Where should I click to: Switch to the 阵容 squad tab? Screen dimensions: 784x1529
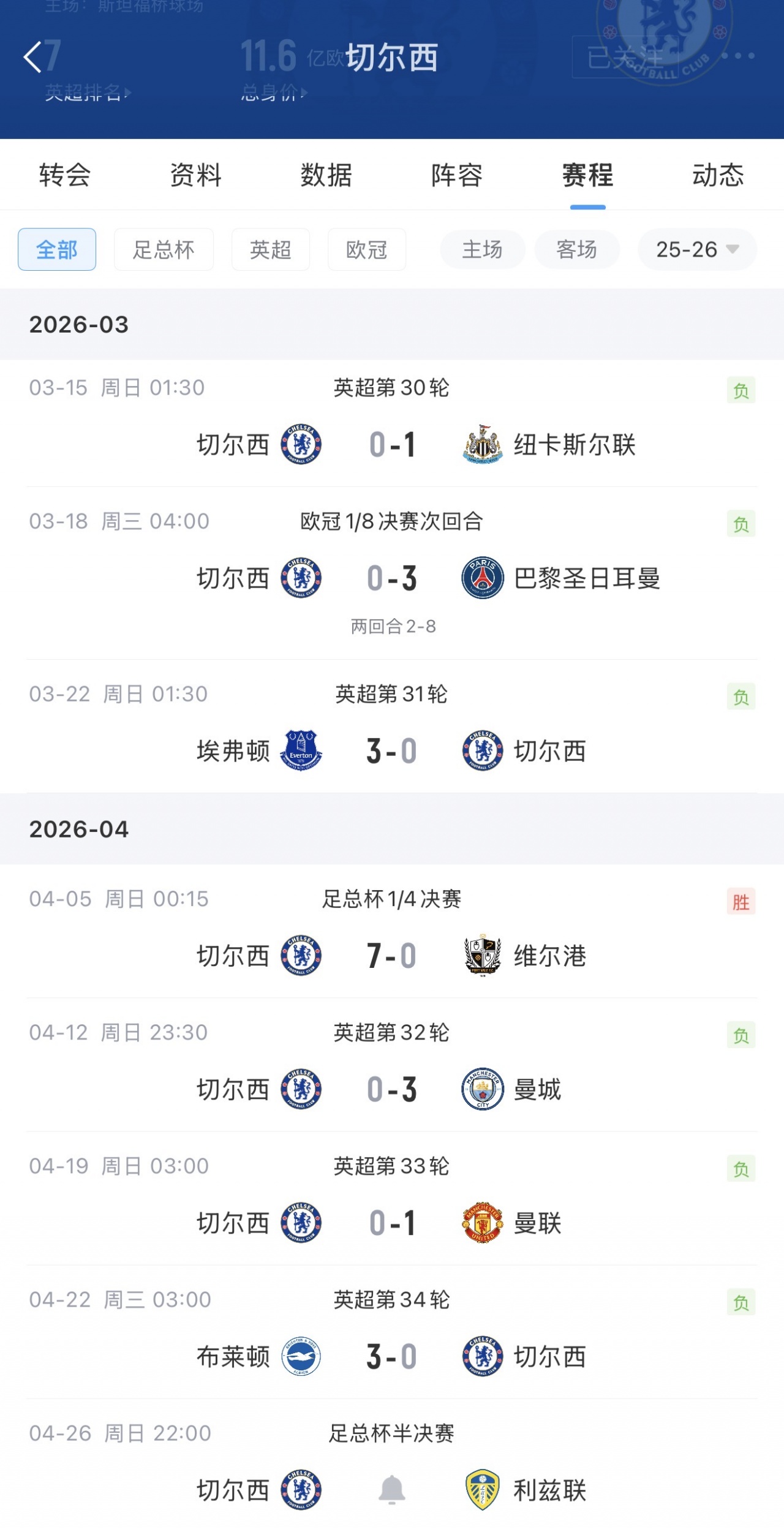(457, 175)
